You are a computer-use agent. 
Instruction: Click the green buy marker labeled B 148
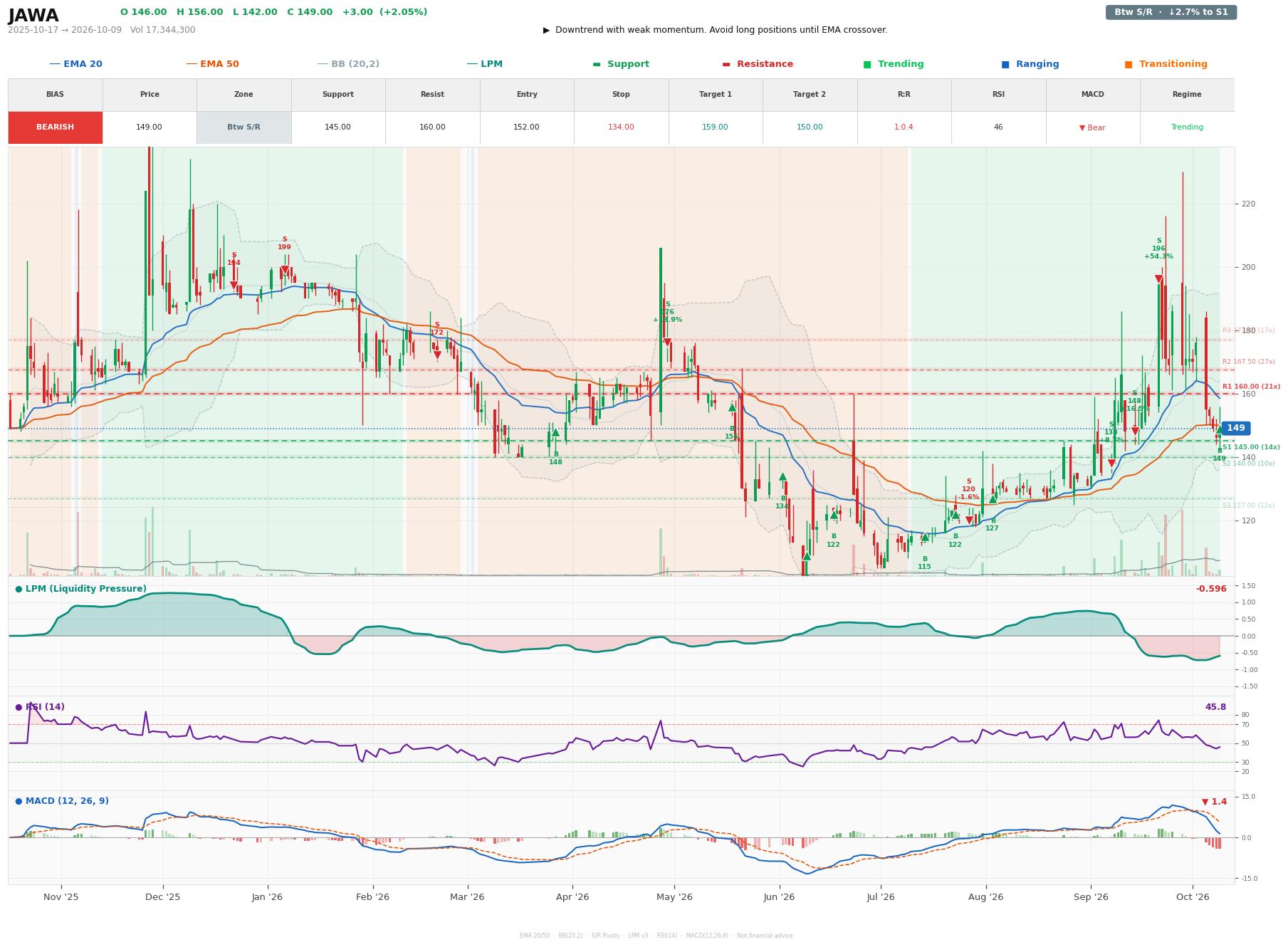point(555,432)
